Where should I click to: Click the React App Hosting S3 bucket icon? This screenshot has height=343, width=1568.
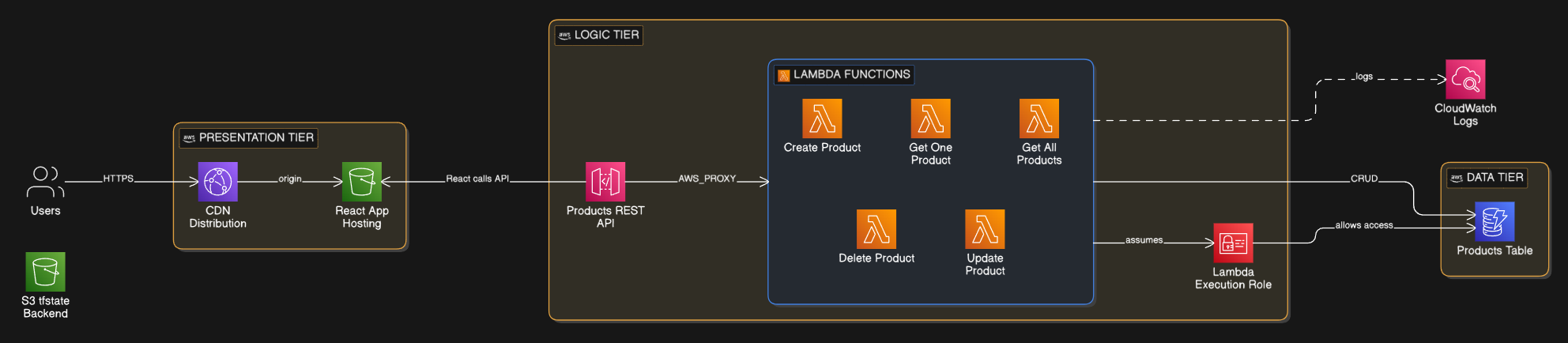(x=362, y=182)
